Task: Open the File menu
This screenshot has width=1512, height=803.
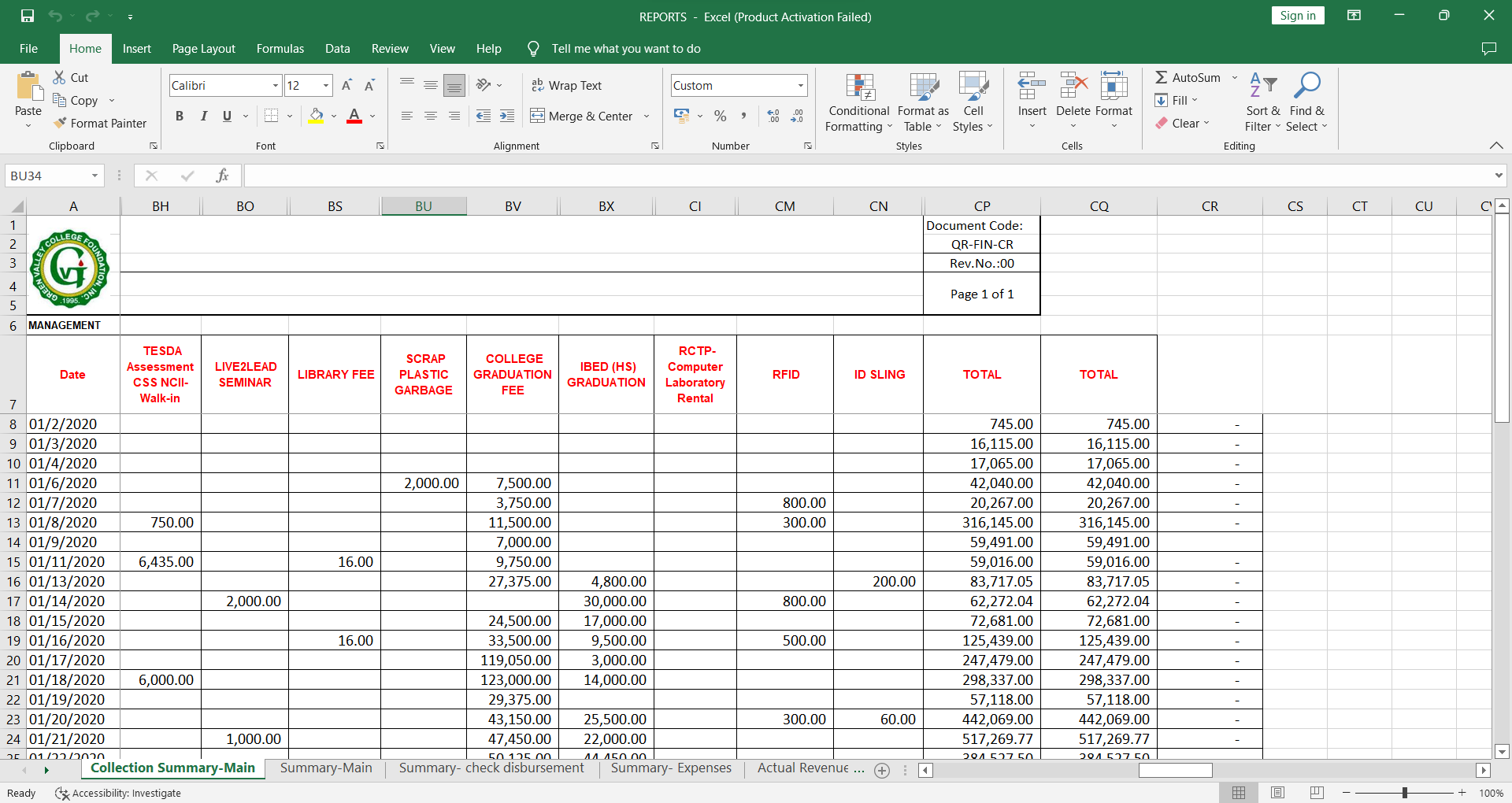Action: [x=28, y=49]
